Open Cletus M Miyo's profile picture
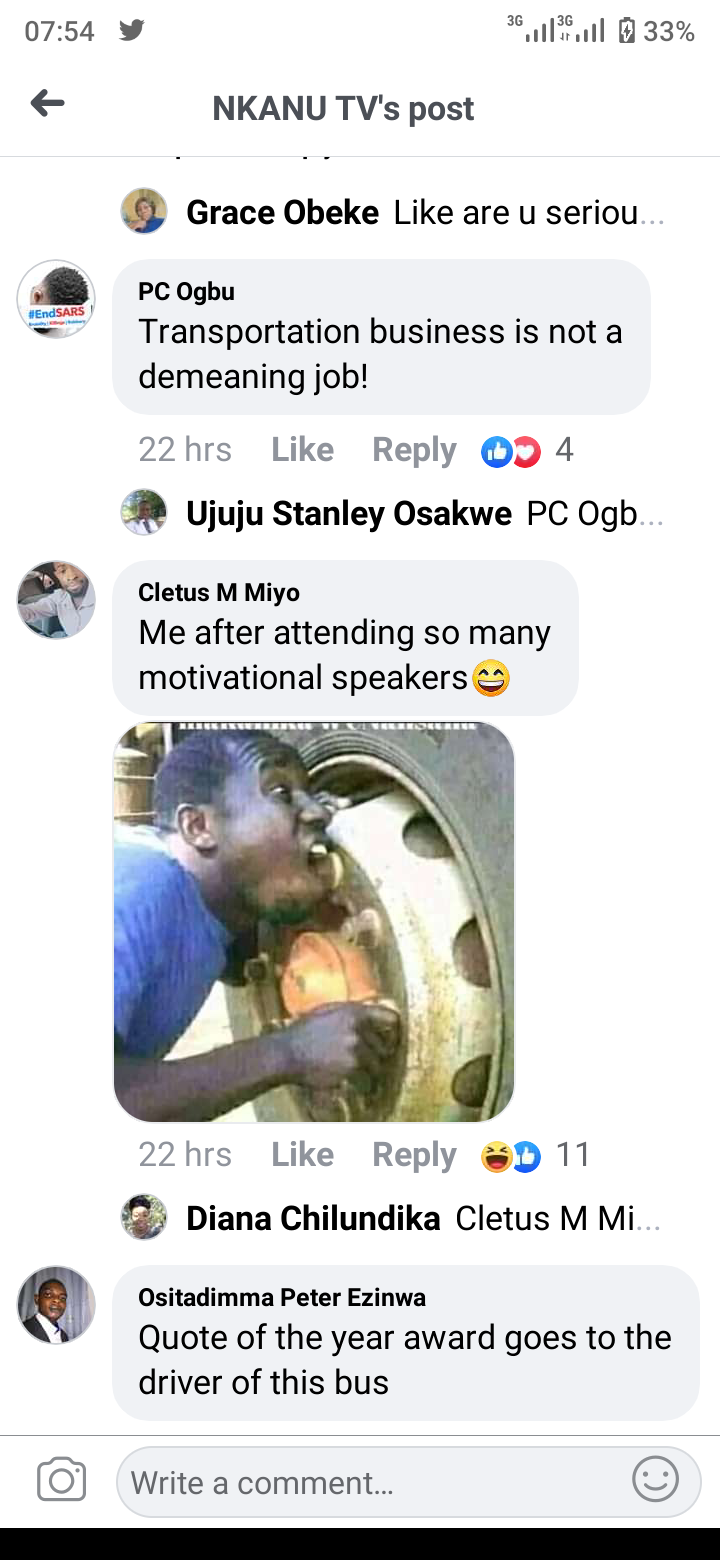 (x=57, y=600)
